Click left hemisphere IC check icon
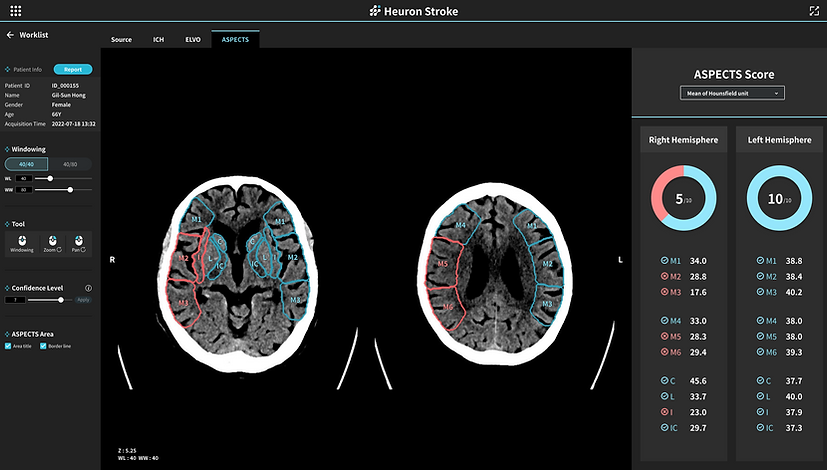 click(x=761, y=428)
